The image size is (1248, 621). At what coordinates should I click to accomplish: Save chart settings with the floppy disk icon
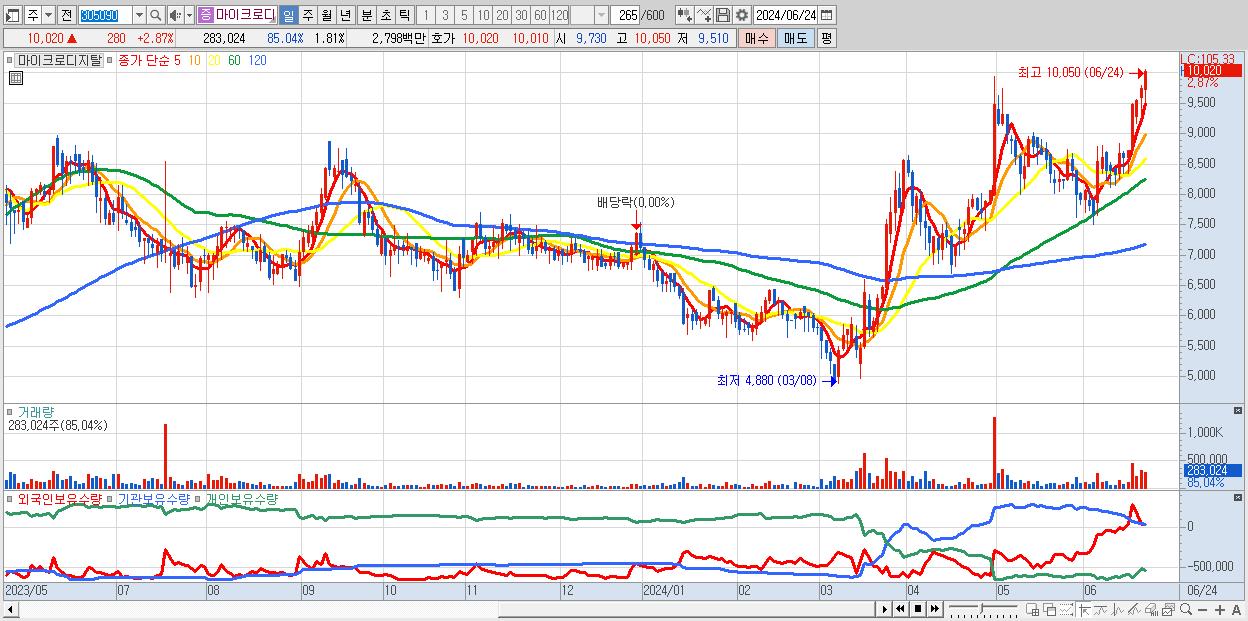[x=722, y=15]
